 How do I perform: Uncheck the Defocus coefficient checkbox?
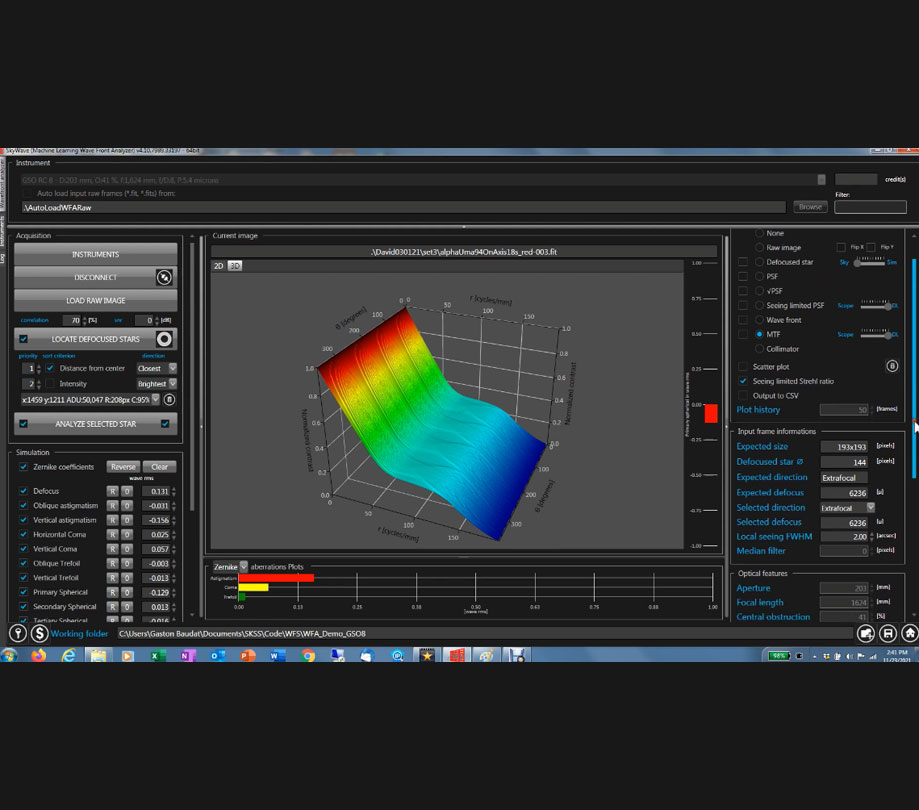click(x=24, y=491)
